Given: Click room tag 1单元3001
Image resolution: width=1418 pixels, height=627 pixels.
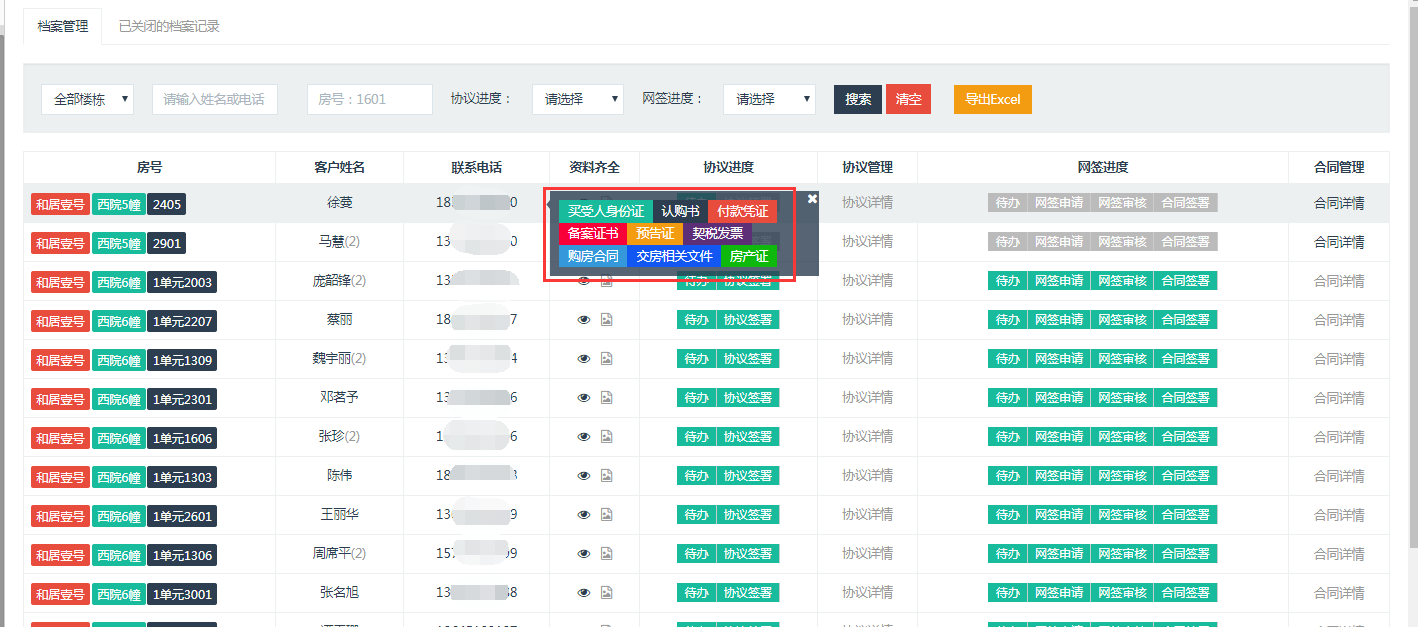Looking at the screenshot, I should (x=182, y=594).
